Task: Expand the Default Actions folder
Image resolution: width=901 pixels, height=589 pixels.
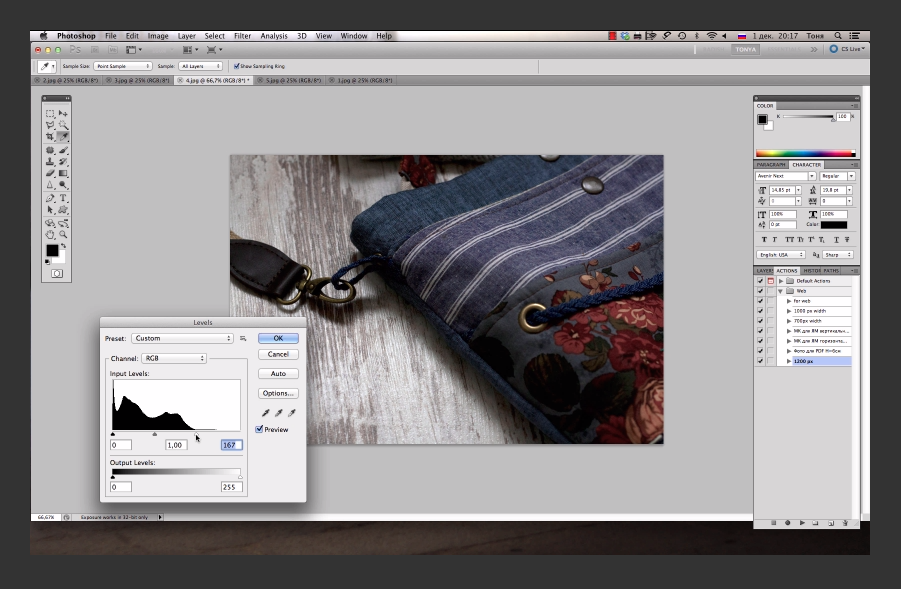Action: (780, 281)
